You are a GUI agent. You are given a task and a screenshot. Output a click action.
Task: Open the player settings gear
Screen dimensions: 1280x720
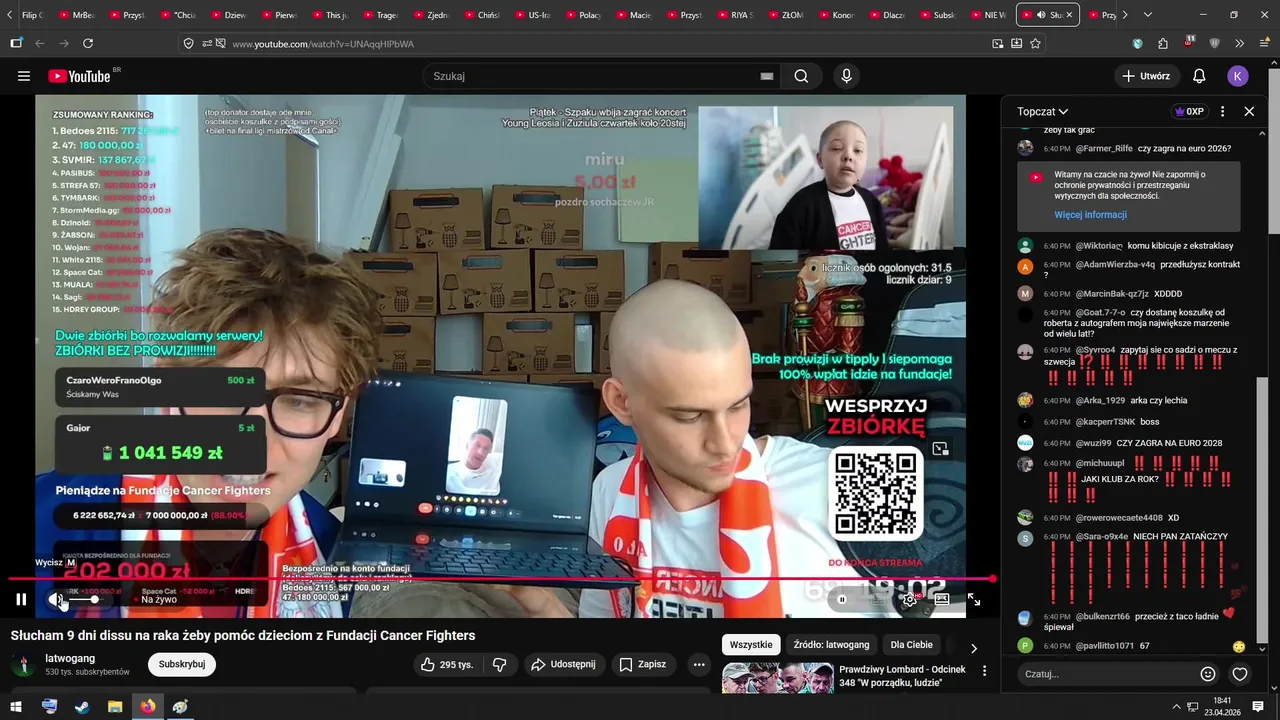click(909, 599)
